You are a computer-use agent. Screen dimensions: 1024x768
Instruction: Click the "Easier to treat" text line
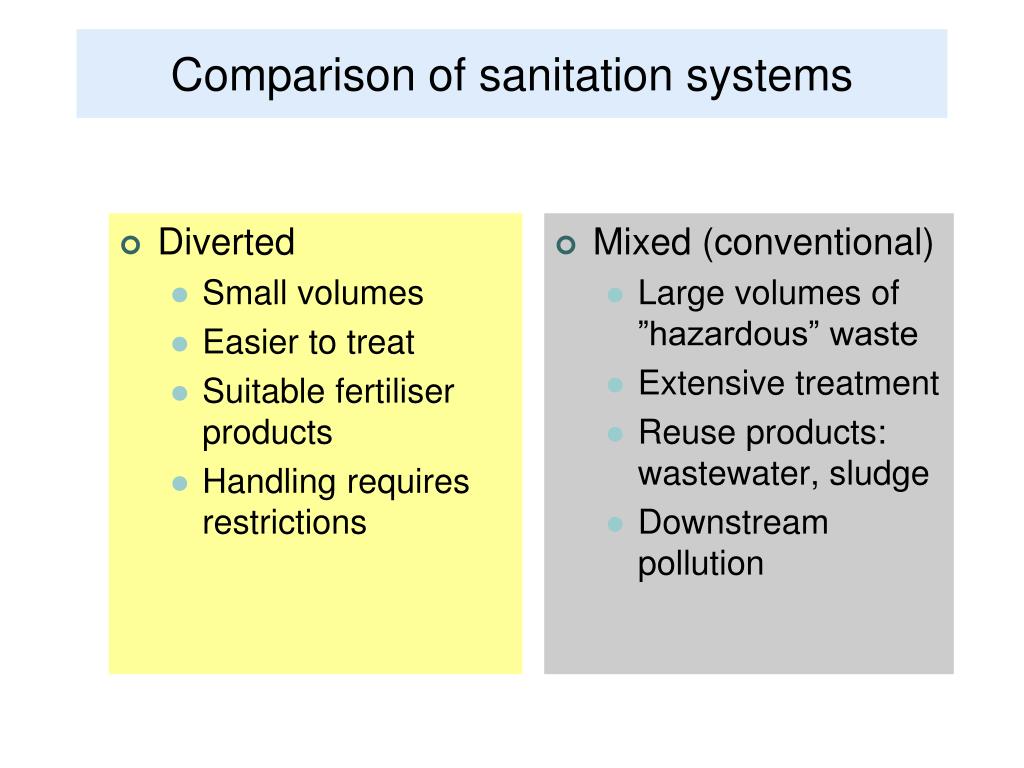tap(308, 342)
